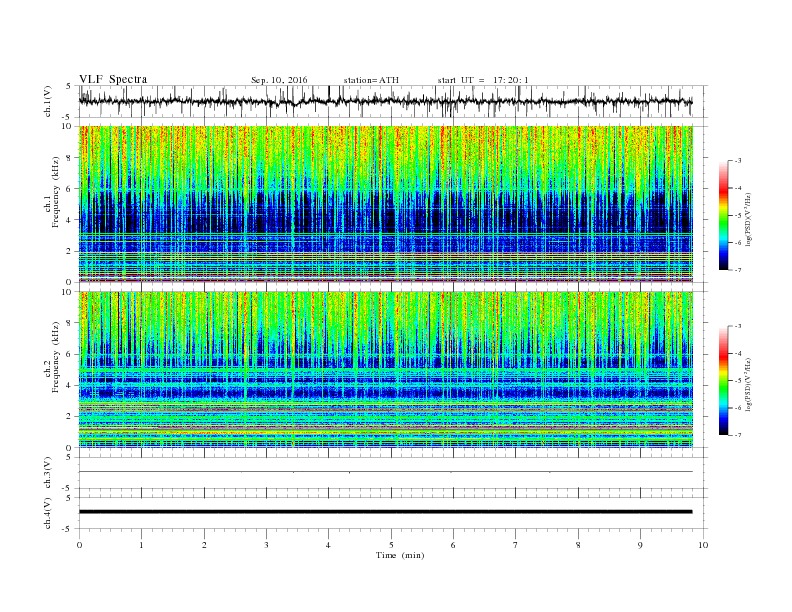Viewport: 792px width, 612px height.
Task: Click the ch.2 'log(PSD)(V²/Hz)' colorbar label
Action: point(749,385)
